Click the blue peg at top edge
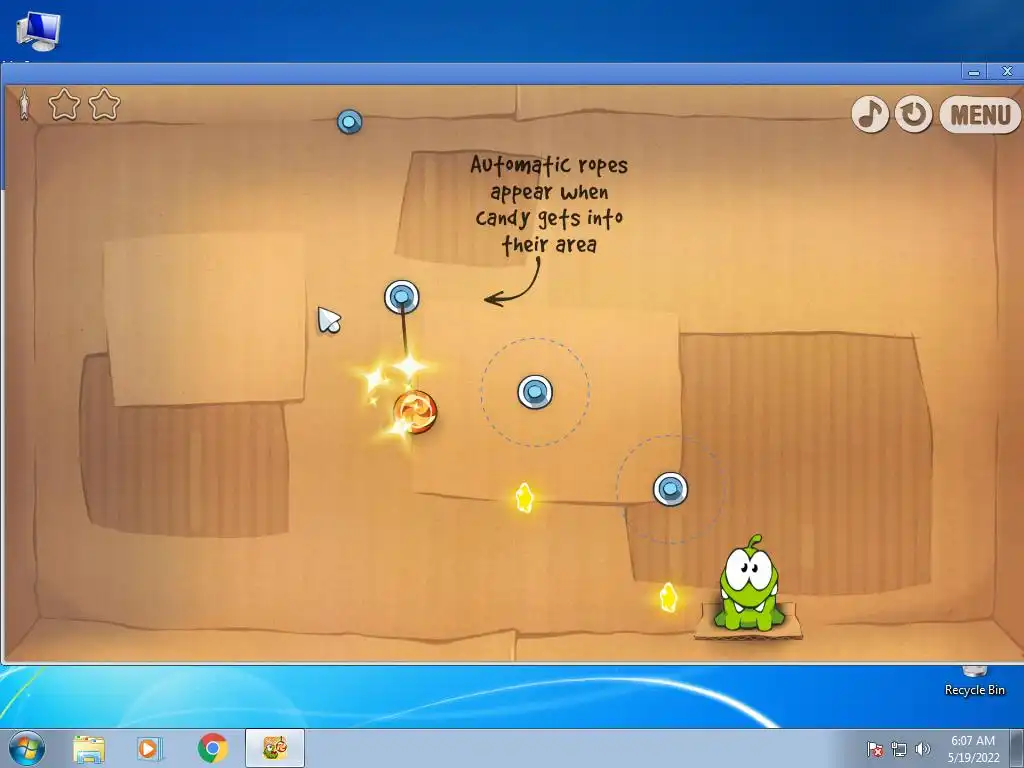Screen dimensions: 1024x768 349,121
